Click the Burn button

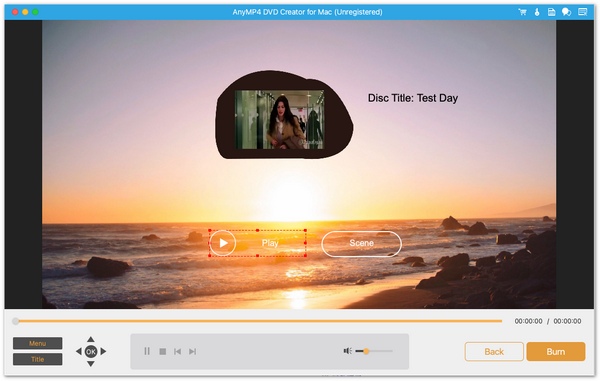556,352
